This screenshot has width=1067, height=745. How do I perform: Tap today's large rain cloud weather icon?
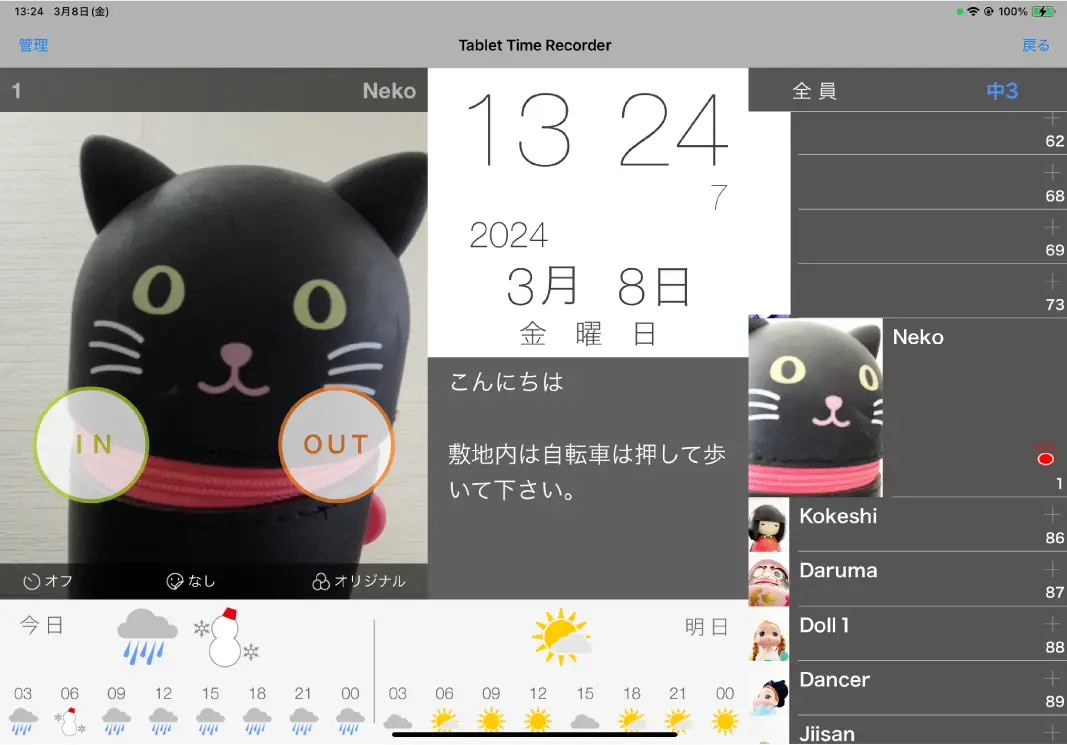click(146, 636)
